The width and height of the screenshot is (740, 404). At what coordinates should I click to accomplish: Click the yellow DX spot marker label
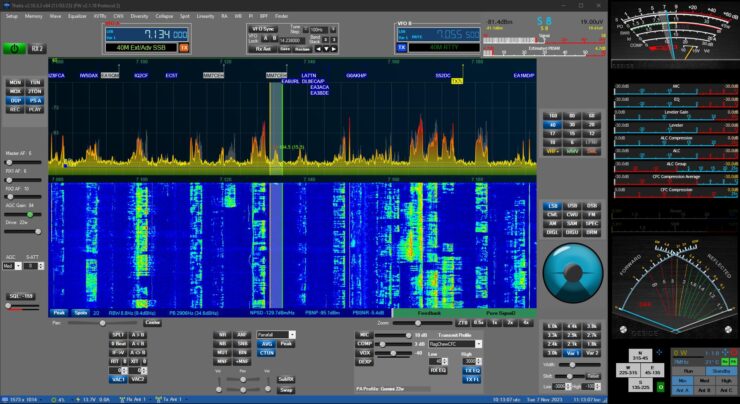point(456,81)
